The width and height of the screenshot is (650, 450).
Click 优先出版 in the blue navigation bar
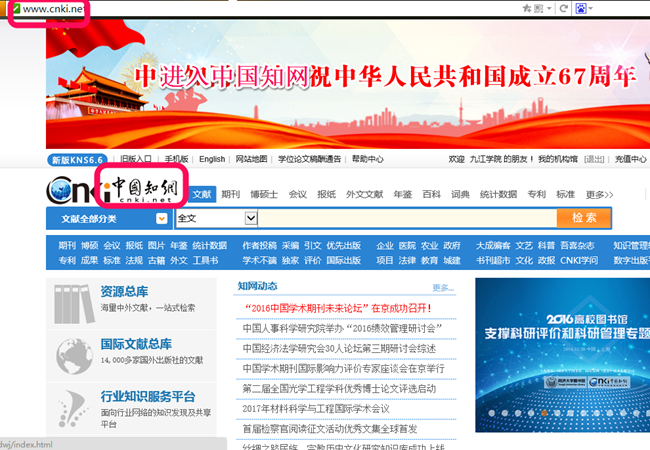coord(344,246)
